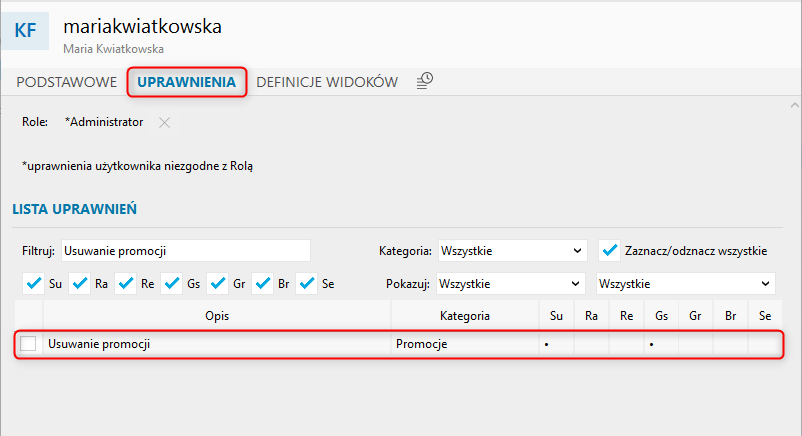
Task: Open the rightmost Wszystkie dropdown
Action: click(x=685, y=284)
